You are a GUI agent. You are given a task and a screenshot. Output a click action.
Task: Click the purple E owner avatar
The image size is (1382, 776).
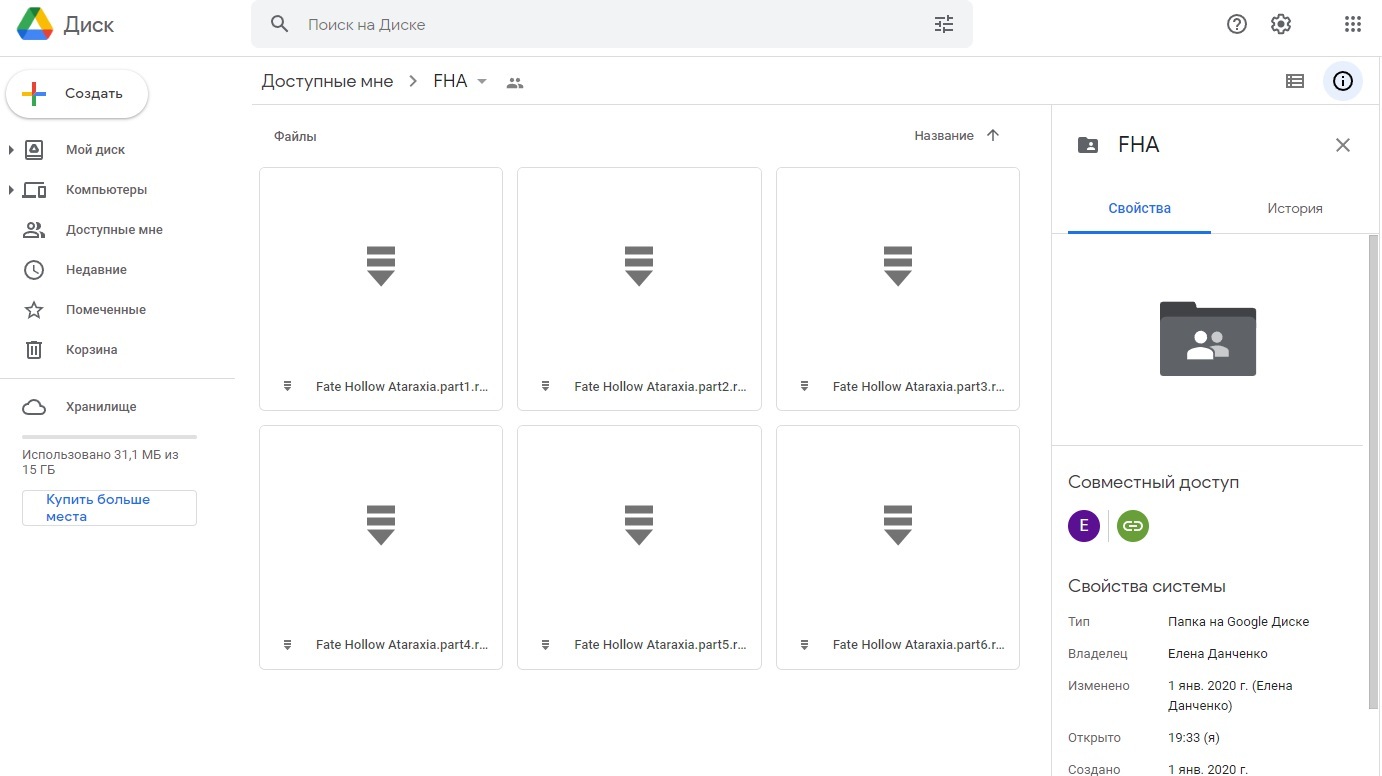coord(1084,526)
